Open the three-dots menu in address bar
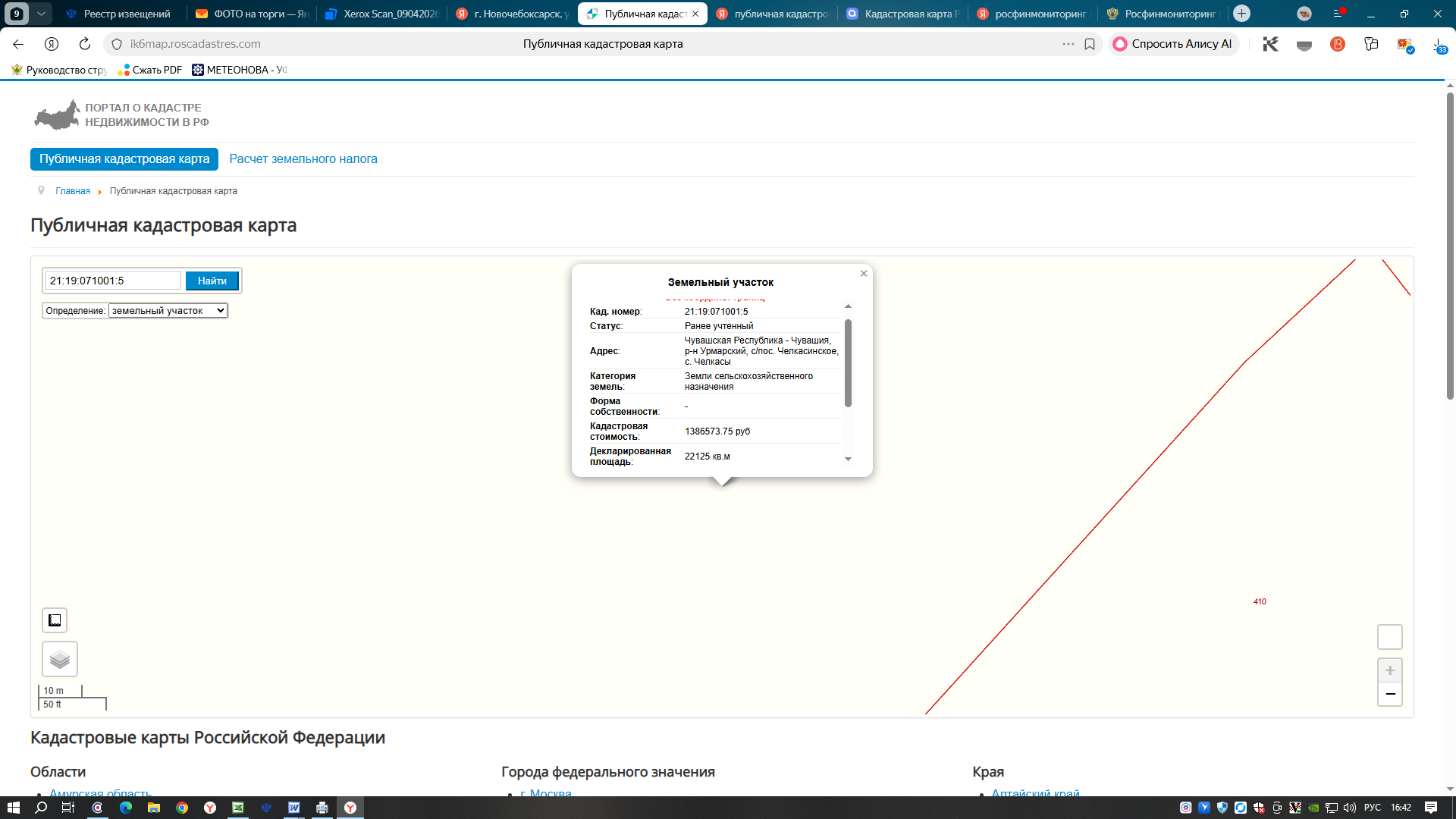The width and height of the screenshot is (1456, 819). click(x=1068, y=44)
